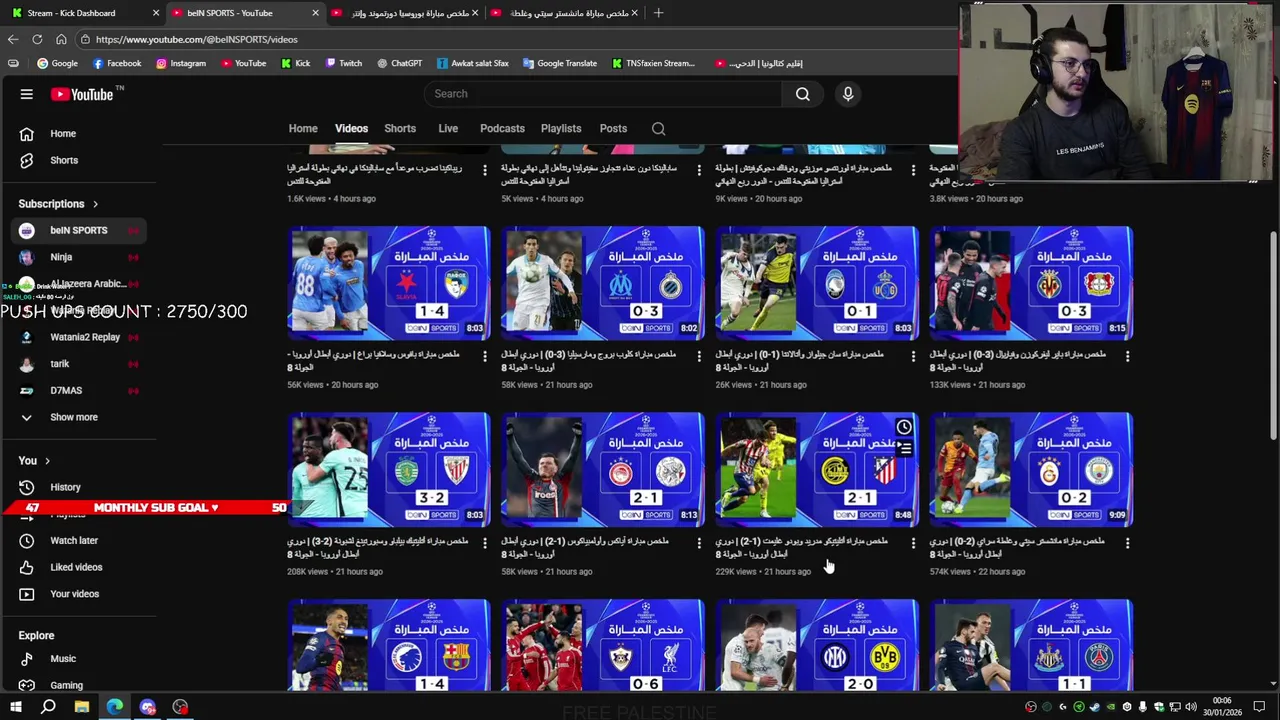
Task: Switch to the Live tab
Action: click(x=448, y=129)
